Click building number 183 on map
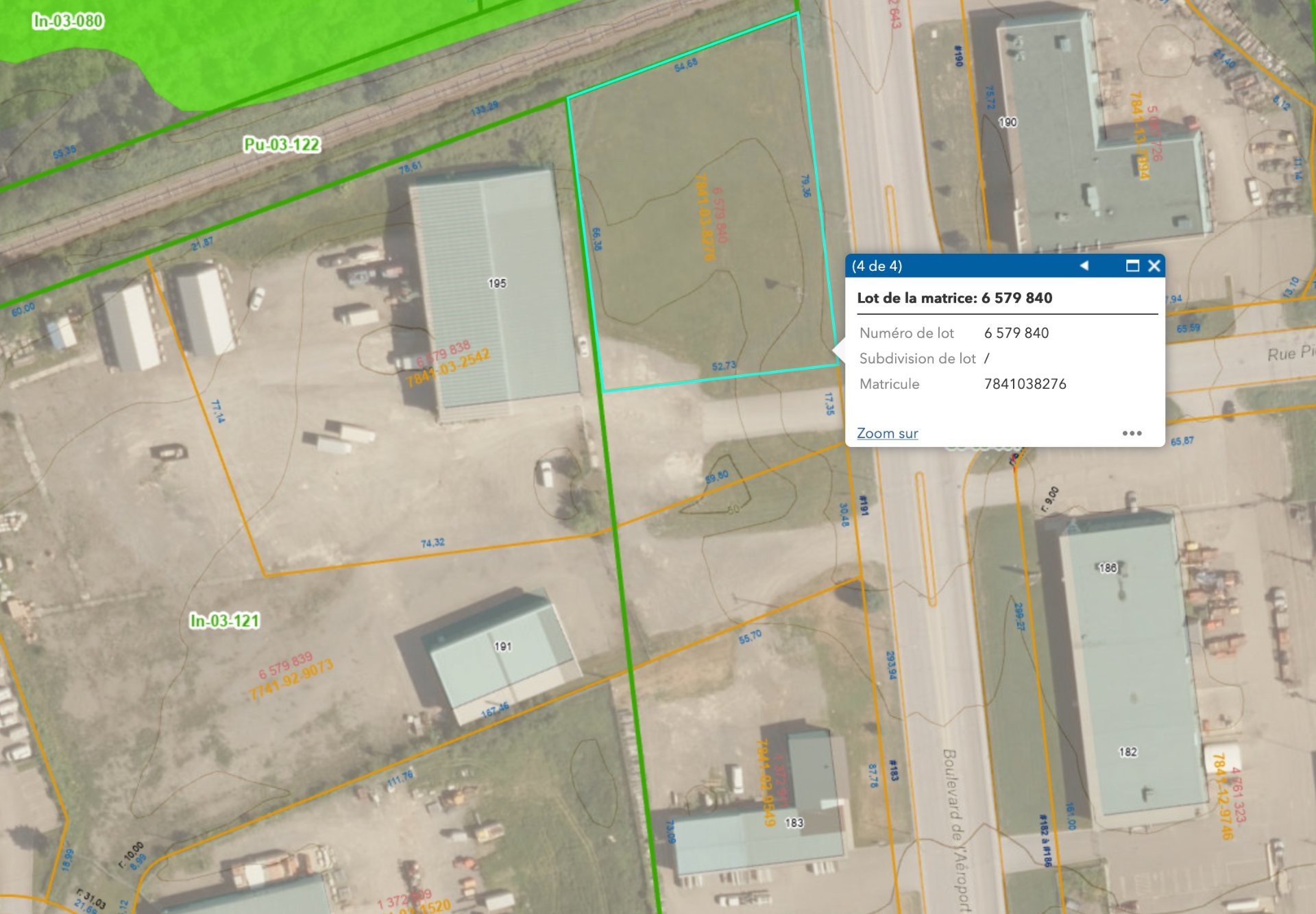The width and height of the screenshot is (1316, 914). [794, 823]
